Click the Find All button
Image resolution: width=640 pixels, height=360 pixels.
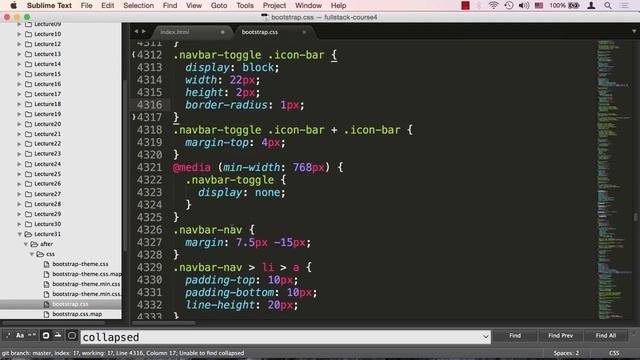click(606, 336)
